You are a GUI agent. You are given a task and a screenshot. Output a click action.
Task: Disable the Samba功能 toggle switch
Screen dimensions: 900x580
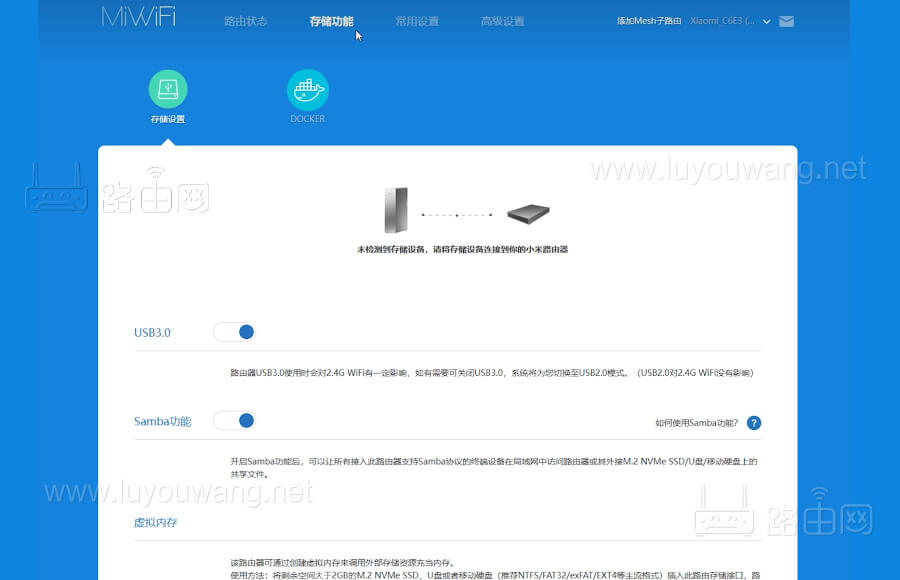coord(234,420)
